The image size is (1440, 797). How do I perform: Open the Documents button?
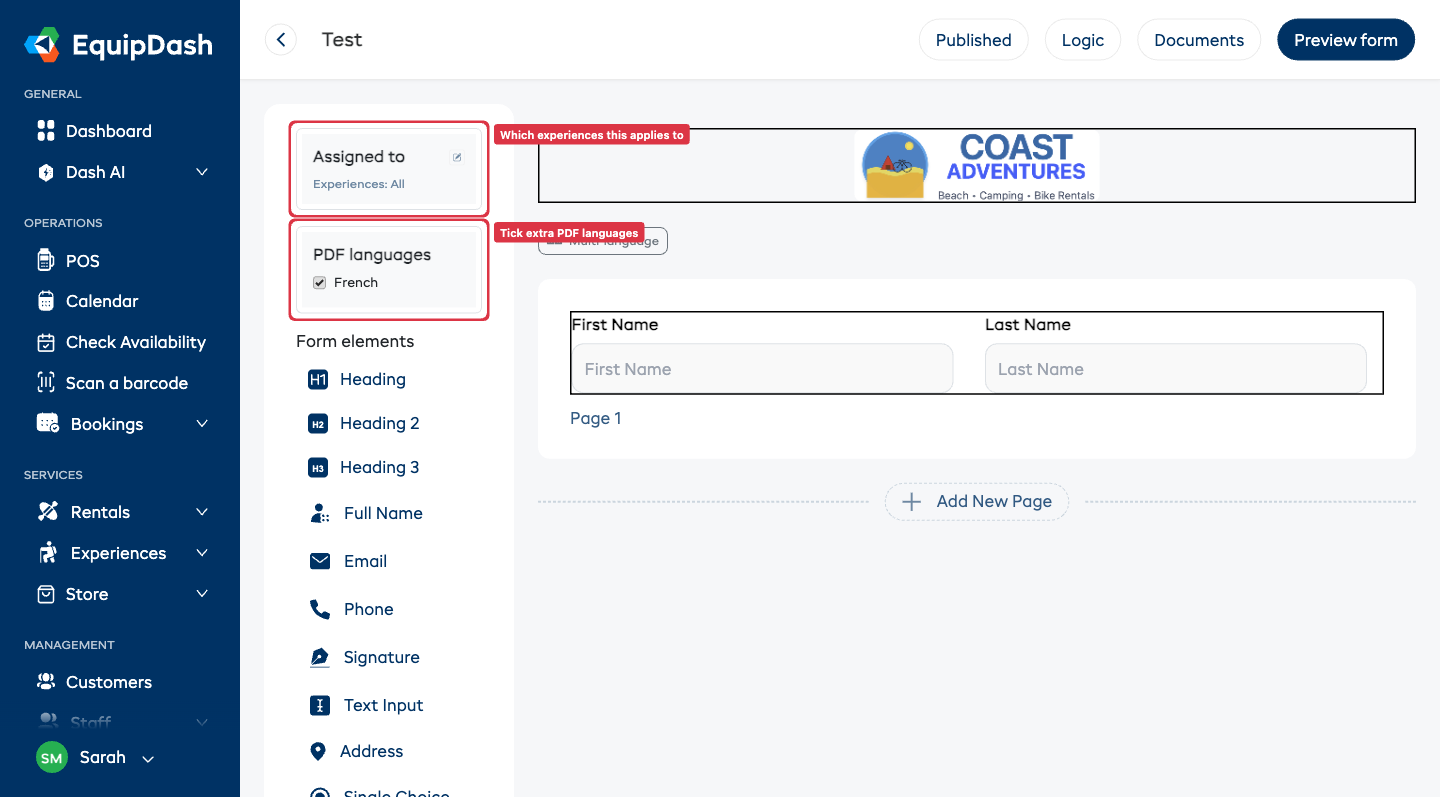1199,40
